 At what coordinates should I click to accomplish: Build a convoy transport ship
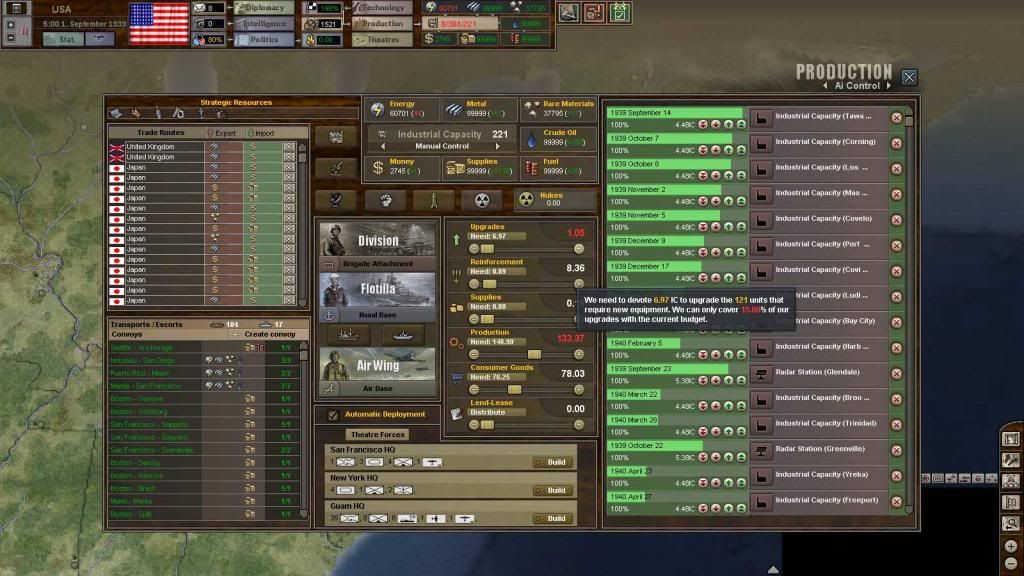[347, 336]
